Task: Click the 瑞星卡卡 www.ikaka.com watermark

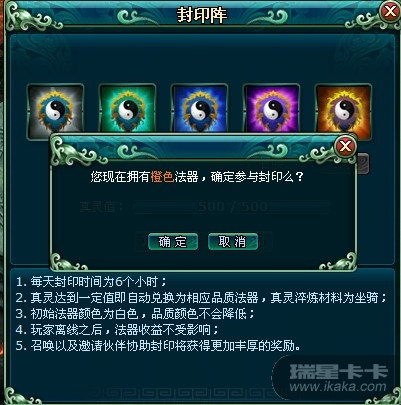Action: [x=338, y=379]
